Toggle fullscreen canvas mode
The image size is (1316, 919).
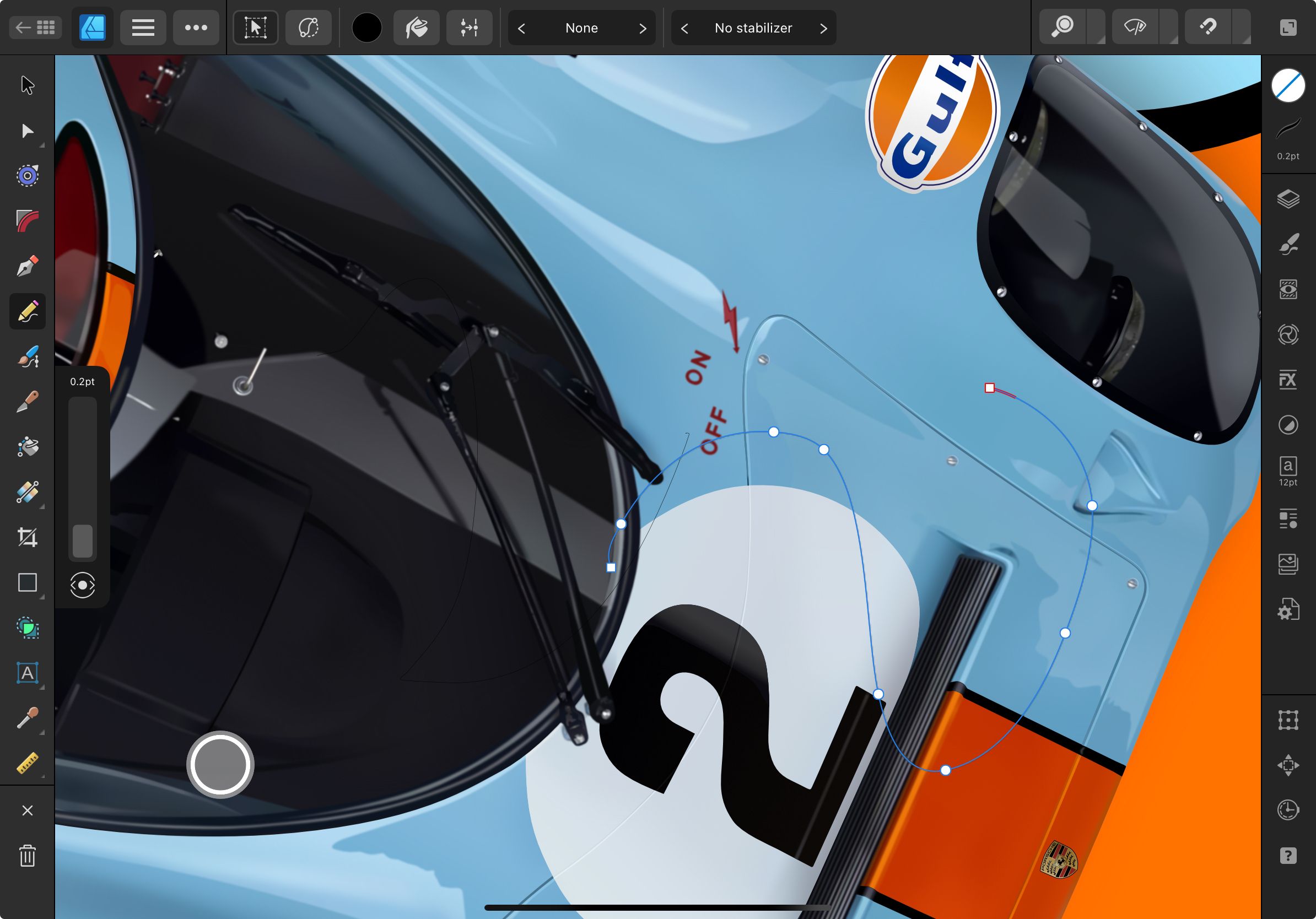click(1289, 27)
